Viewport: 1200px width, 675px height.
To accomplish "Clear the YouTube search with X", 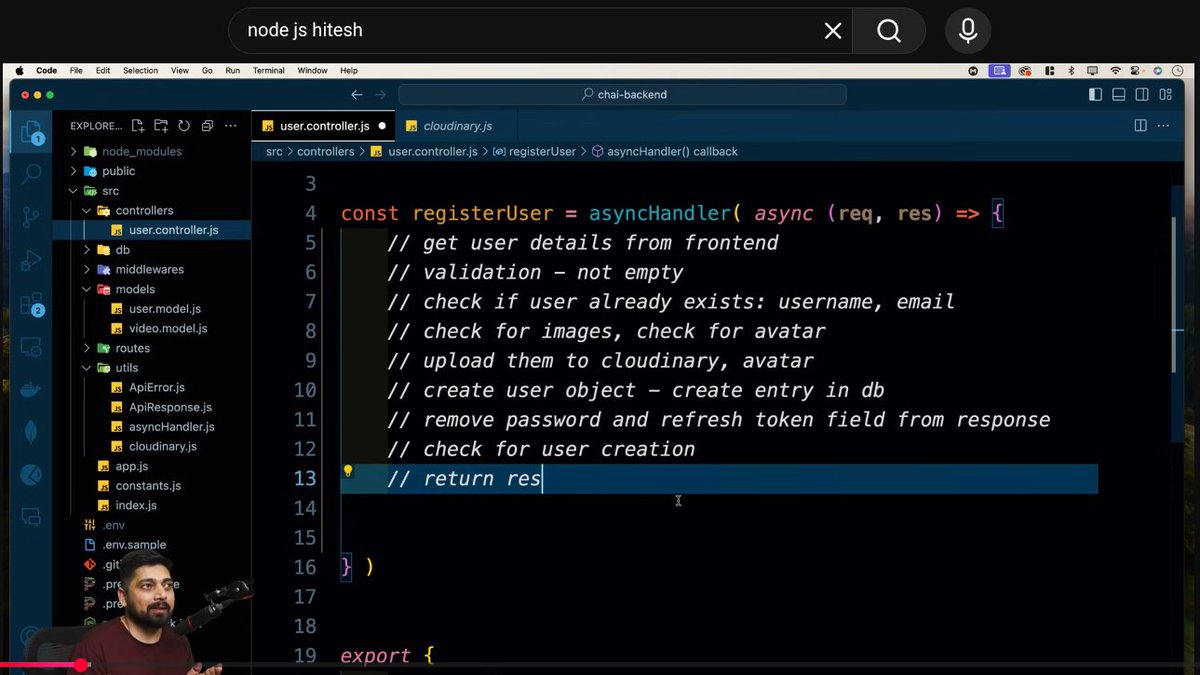I will [833, 31].
